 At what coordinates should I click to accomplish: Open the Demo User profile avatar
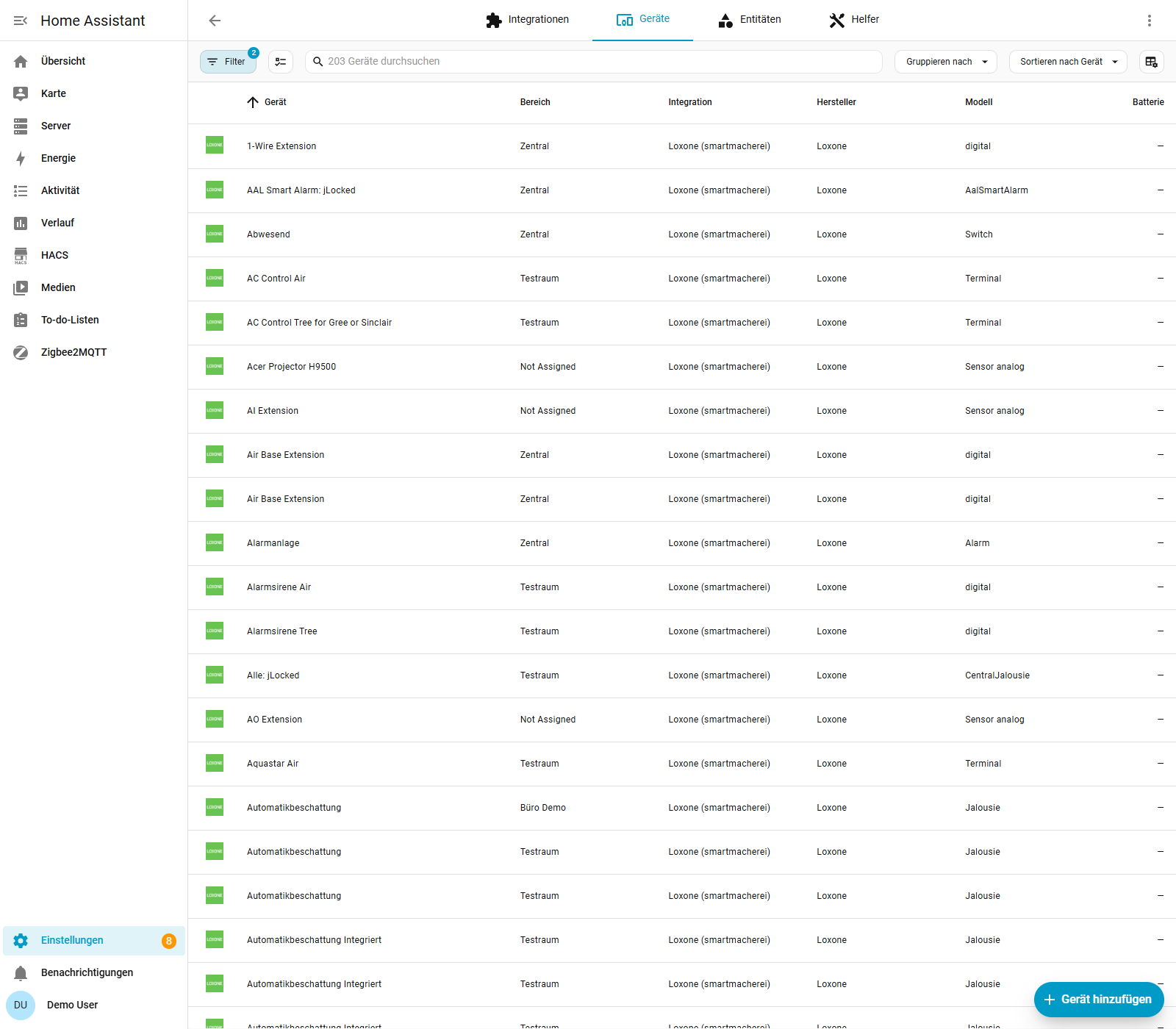21,1005
